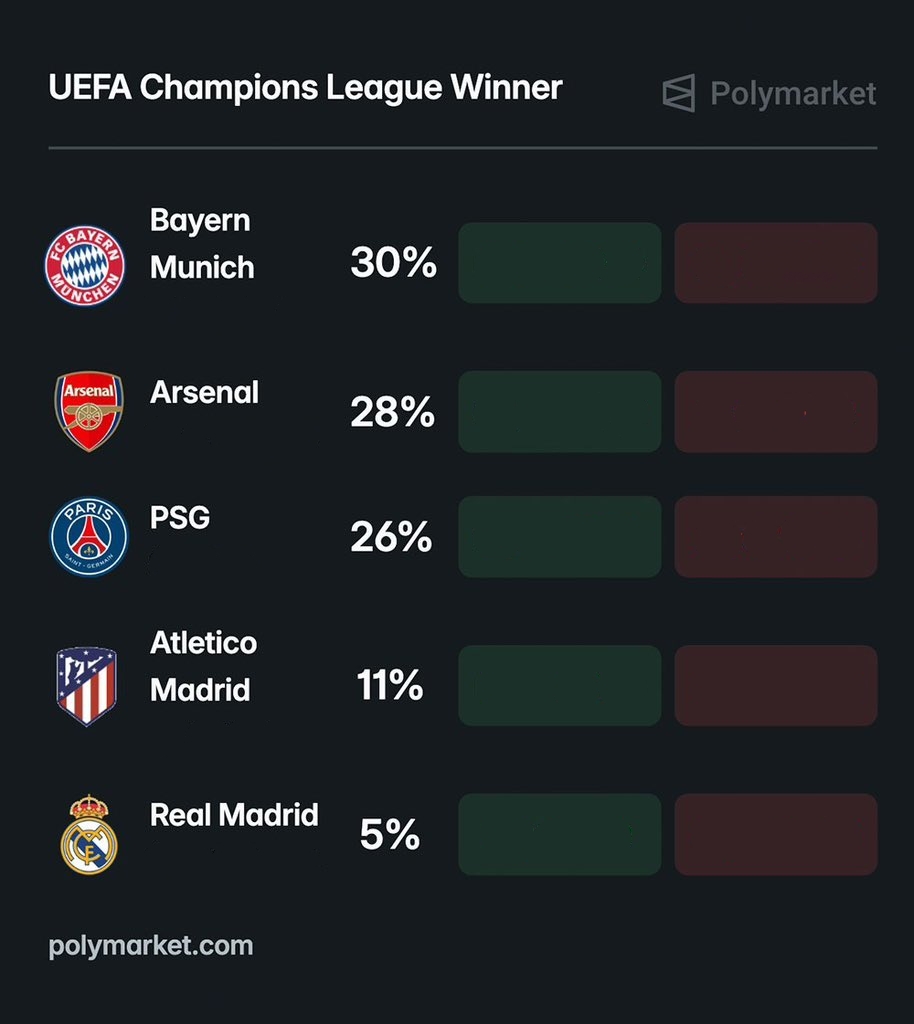The height and width of the screenshot is (1024, 914).
Task: Click the PSG club crest
Action: pyautogui.click(x=89, y=537)
